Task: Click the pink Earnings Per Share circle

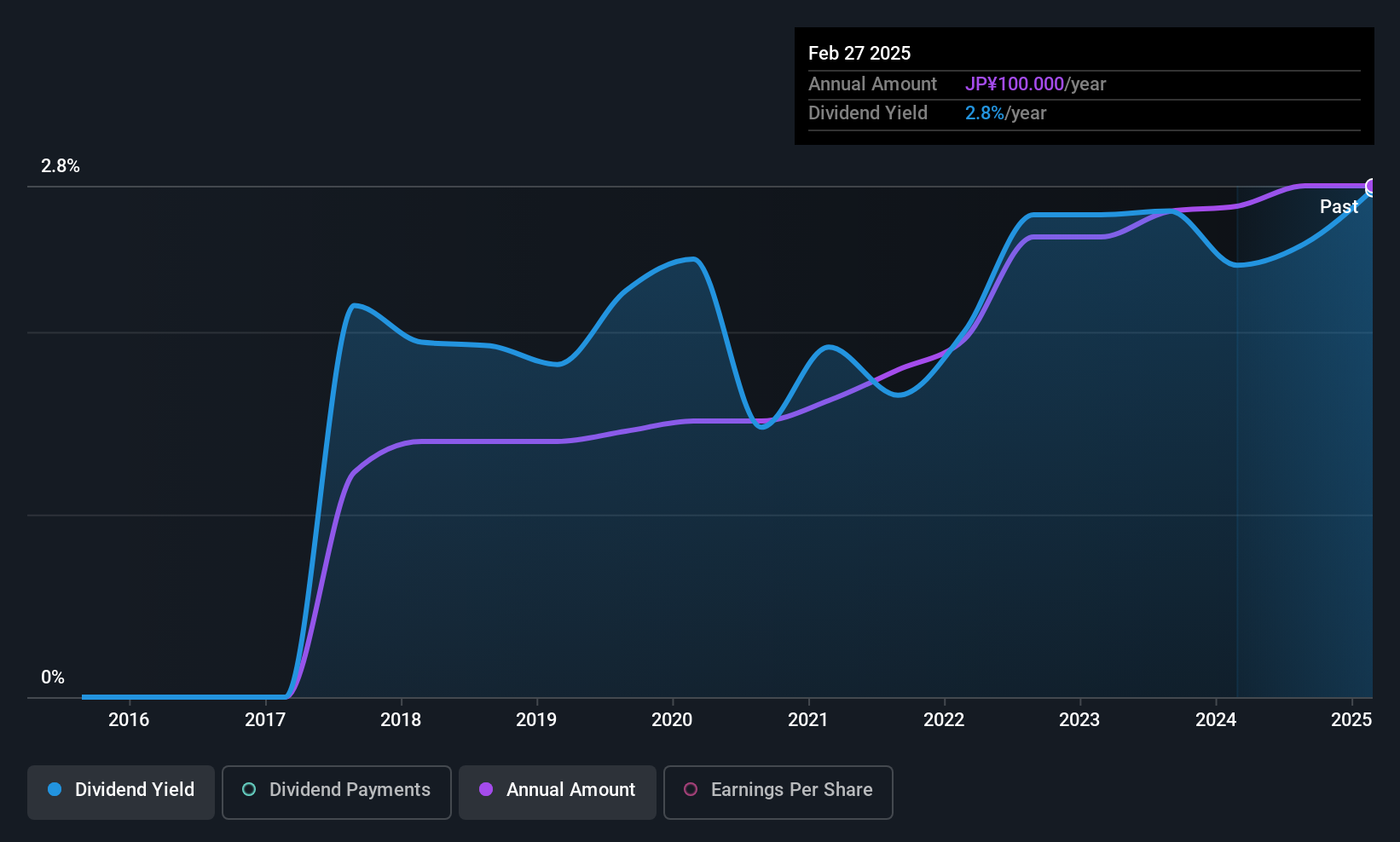Action: click(x=691, y=789)
